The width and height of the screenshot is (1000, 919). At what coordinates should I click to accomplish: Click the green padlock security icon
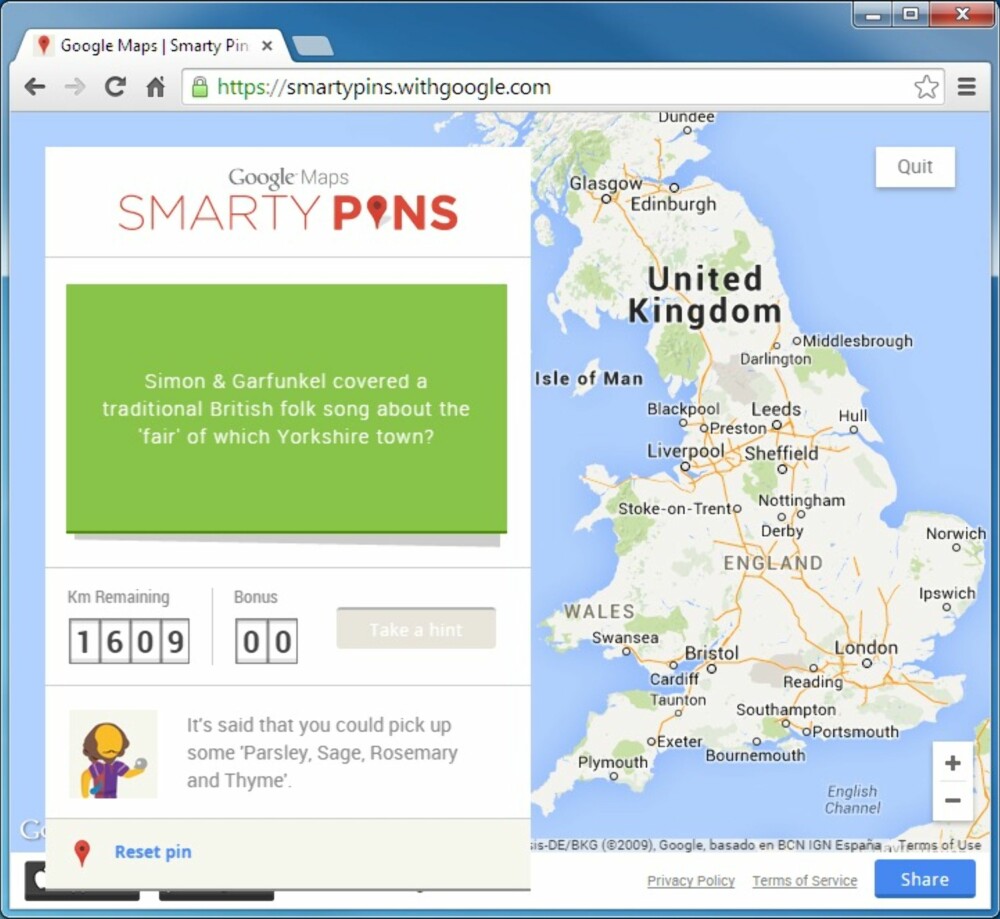200,87
